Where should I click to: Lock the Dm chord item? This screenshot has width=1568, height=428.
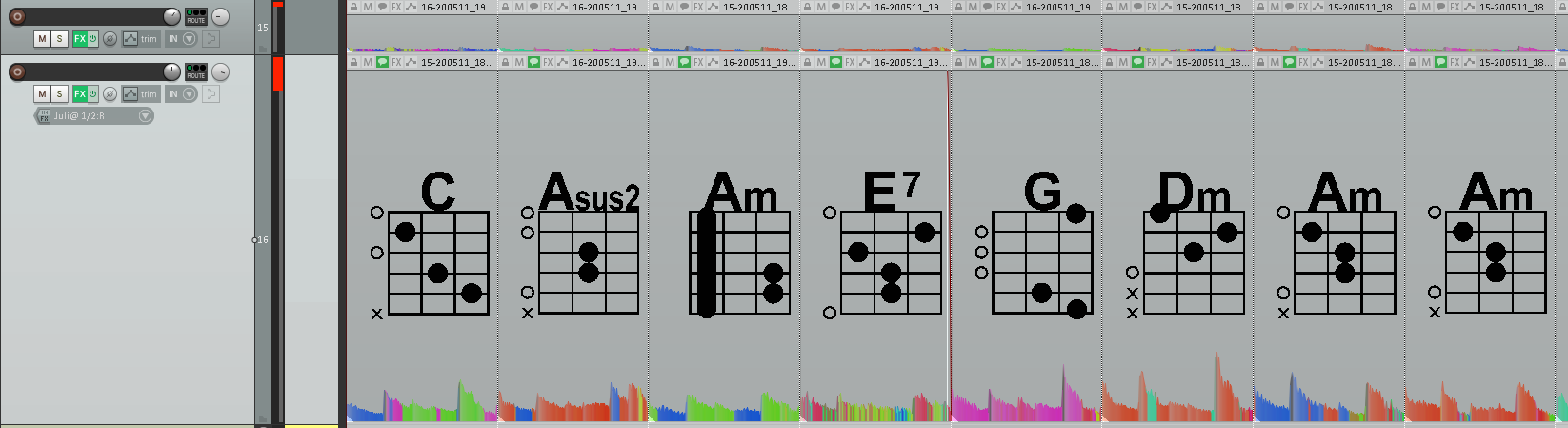click(x=1109, y=62)
